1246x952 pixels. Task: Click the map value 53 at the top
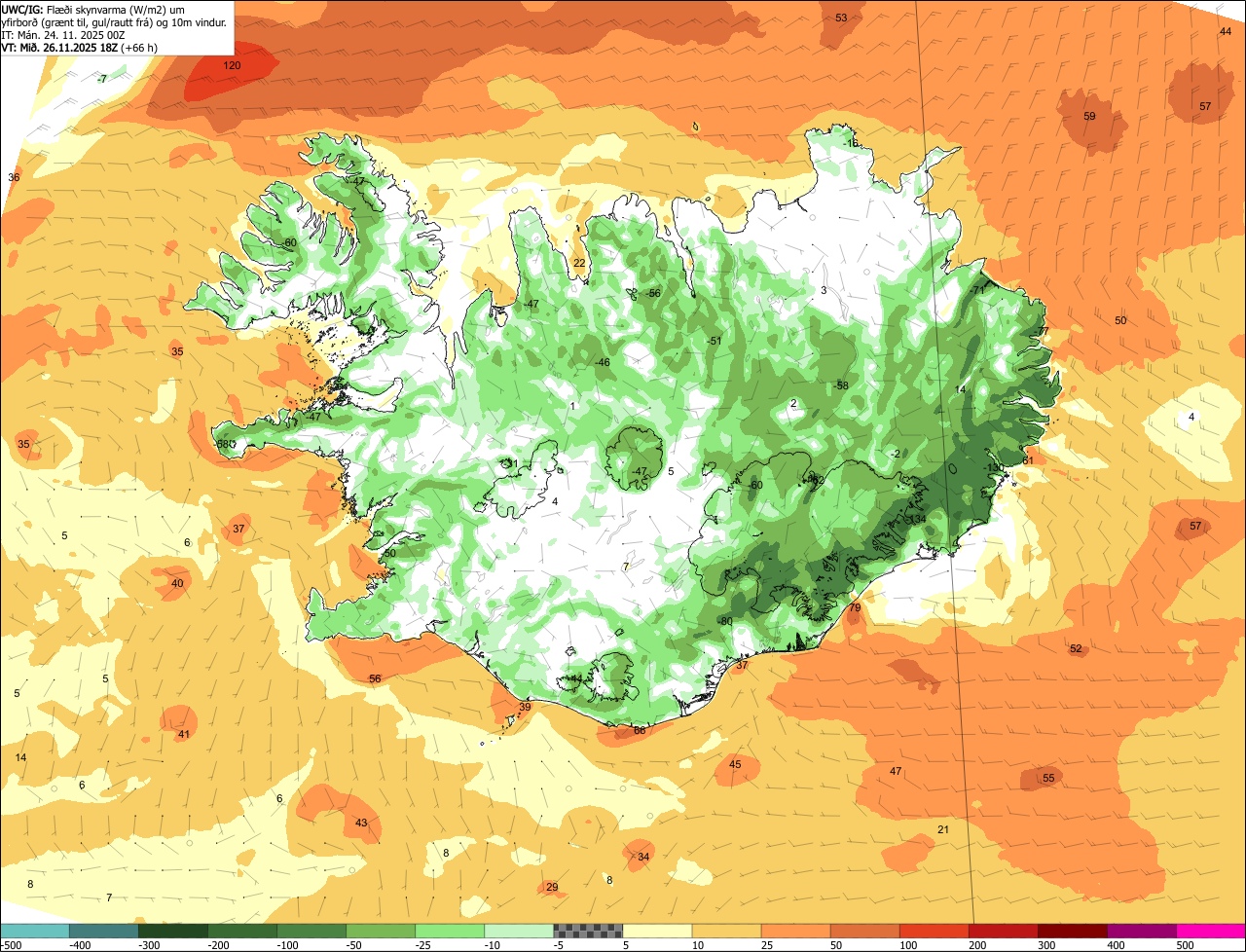(x=841, y=18)
